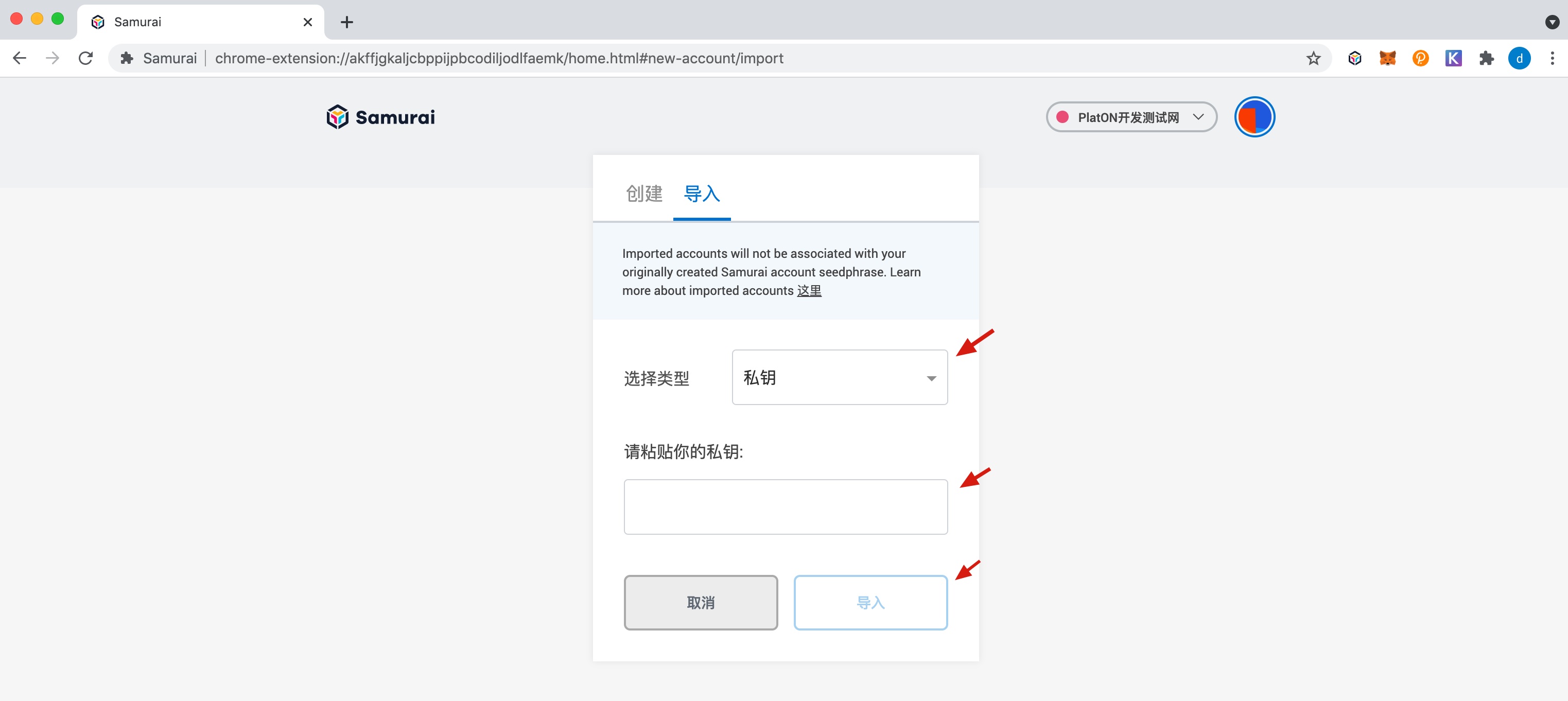Click the Samurai logo in the page header
This screenshot has width=1568, height=701.
[380, 117]
